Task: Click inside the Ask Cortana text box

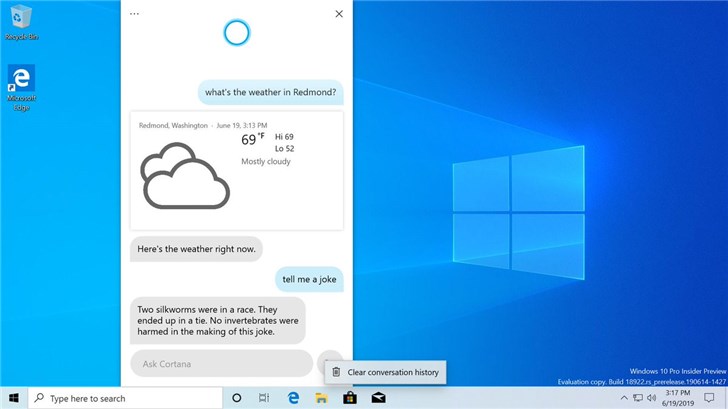Action: click(x=221, y=363)
